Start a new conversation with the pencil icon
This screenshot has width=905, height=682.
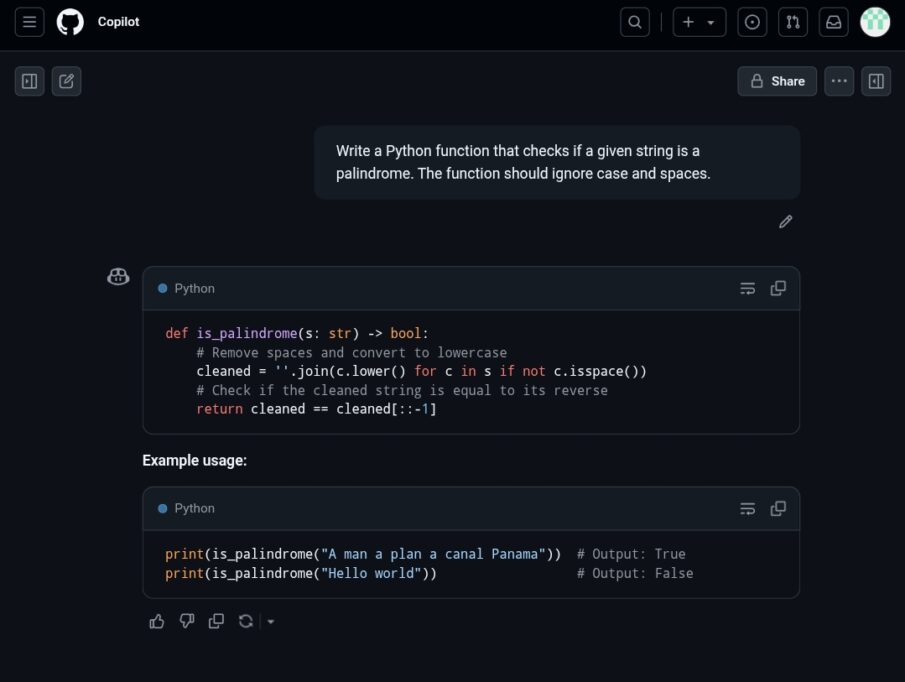click(x=66, y=81)
